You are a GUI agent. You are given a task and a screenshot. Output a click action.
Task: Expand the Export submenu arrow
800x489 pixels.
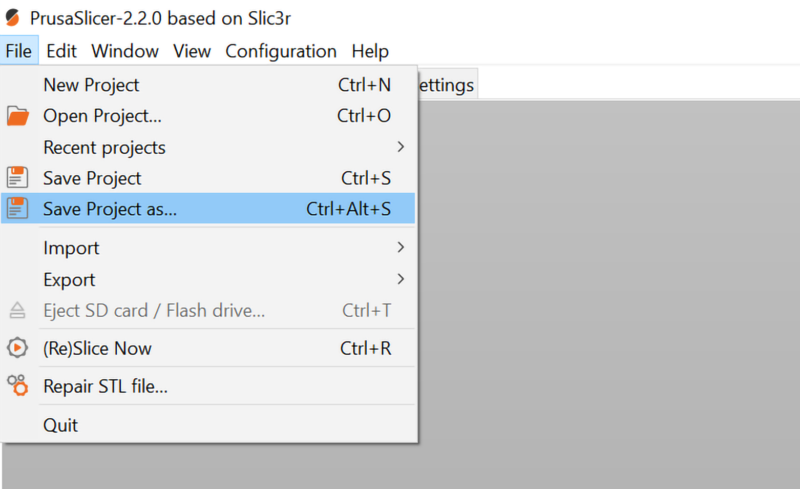point(401,279)
